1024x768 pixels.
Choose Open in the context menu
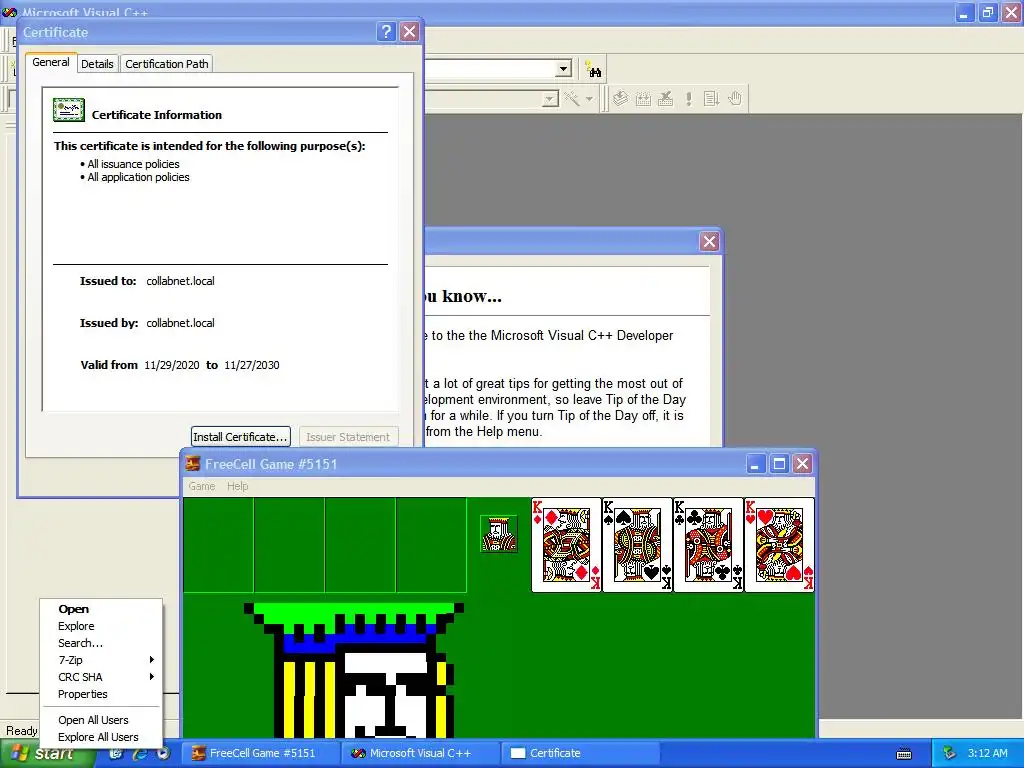[x=101, y=609]
